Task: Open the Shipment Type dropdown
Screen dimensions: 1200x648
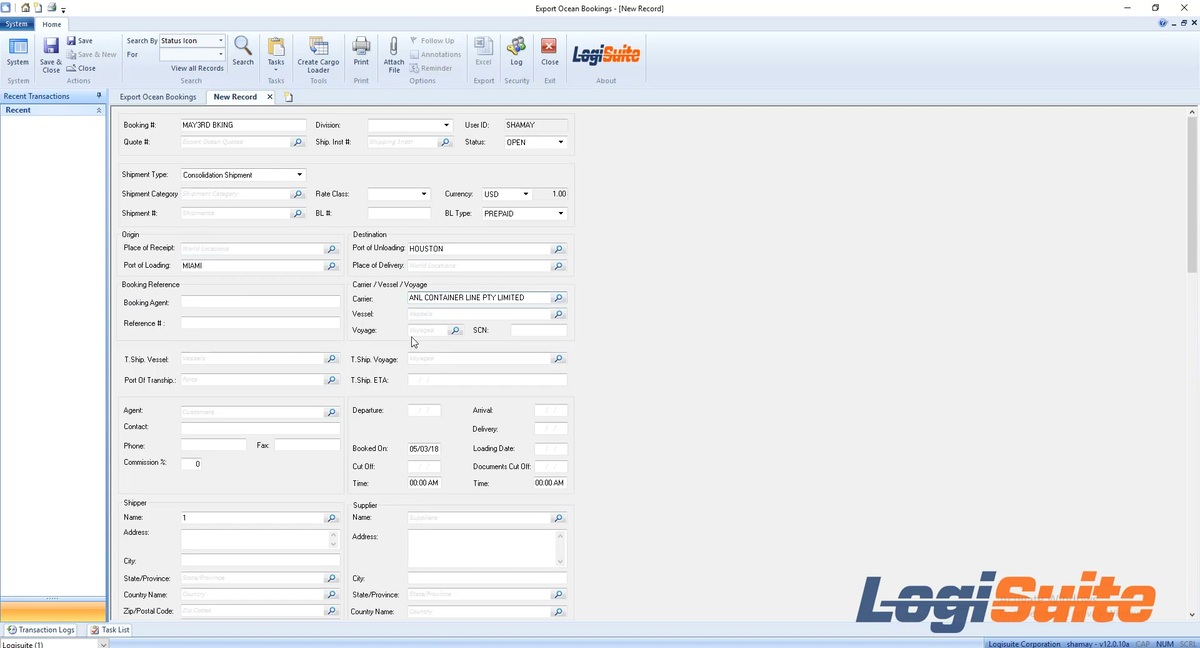Action: point(299,175)
